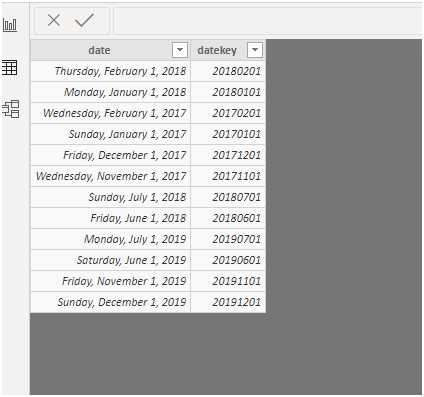Commit formula with the checkmark icon
424x397 pixels.
tap(84, 20)
